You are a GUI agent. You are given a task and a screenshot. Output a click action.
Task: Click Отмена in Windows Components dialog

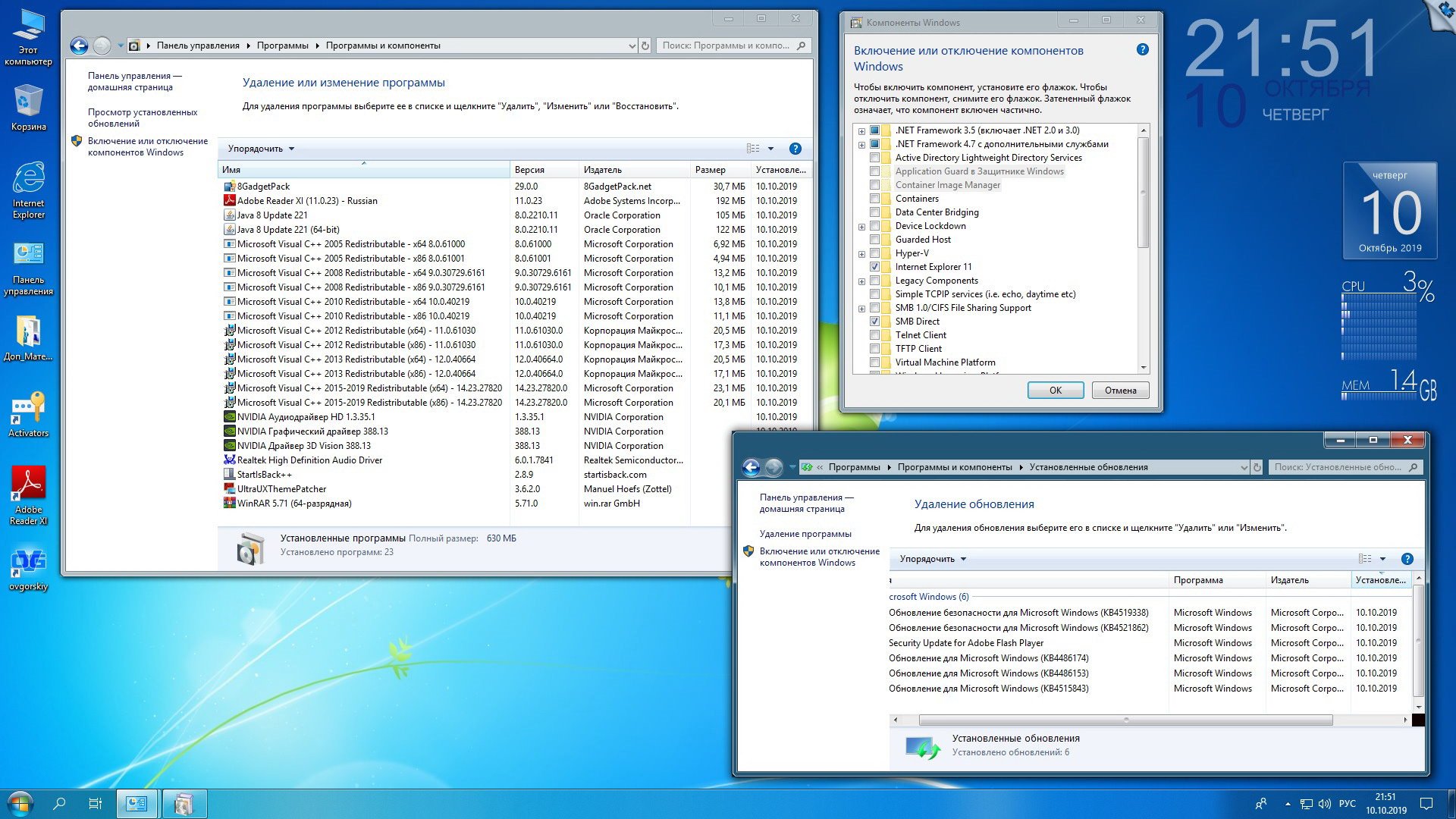[x=1120, y=391]
